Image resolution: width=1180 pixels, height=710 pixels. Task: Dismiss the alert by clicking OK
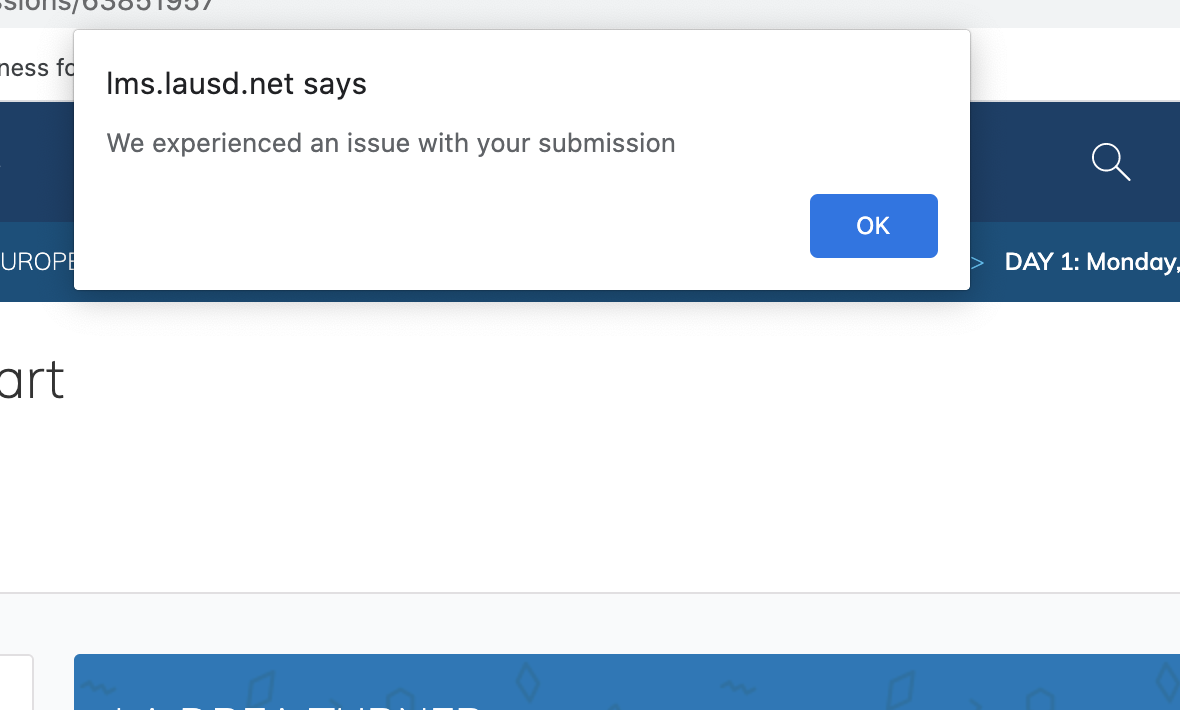pos(873,226)
